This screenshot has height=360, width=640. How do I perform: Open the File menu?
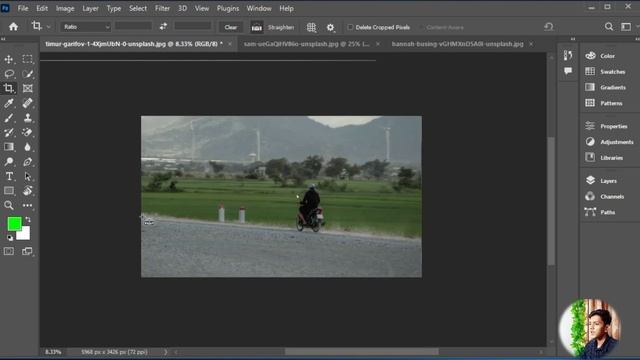(23, 8)
